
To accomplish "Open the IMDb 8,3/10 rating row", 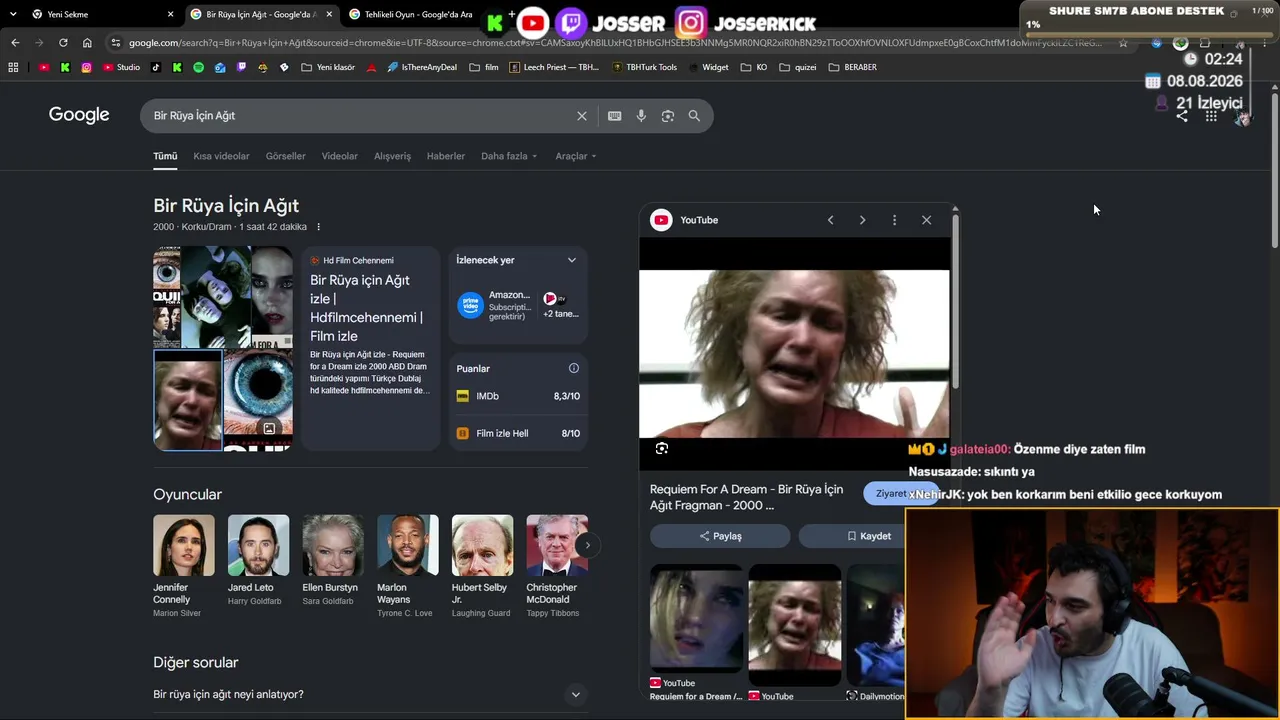I will [518, 396].
